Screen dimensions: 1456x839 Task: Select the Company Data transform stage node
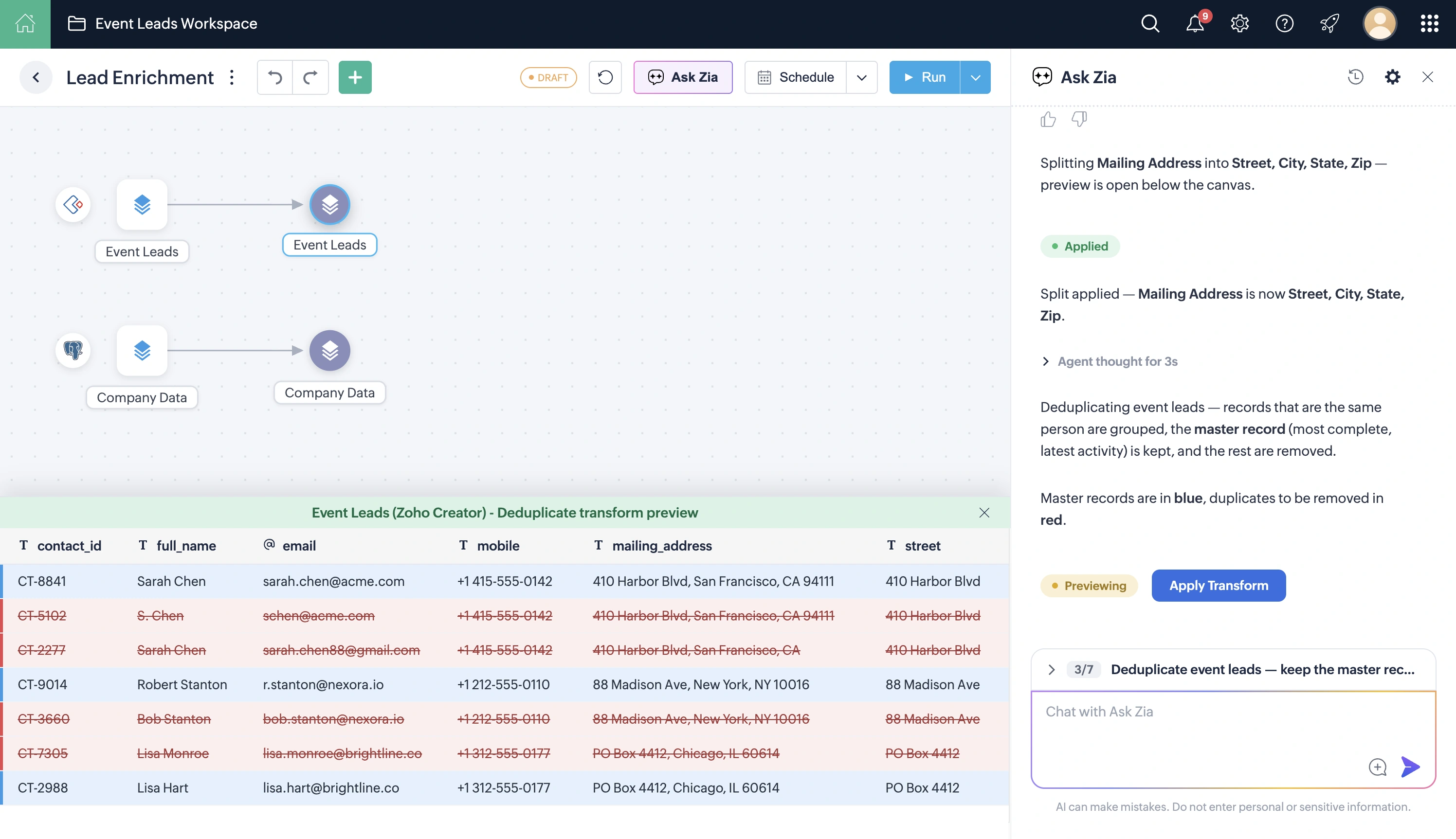click(330, 350)
